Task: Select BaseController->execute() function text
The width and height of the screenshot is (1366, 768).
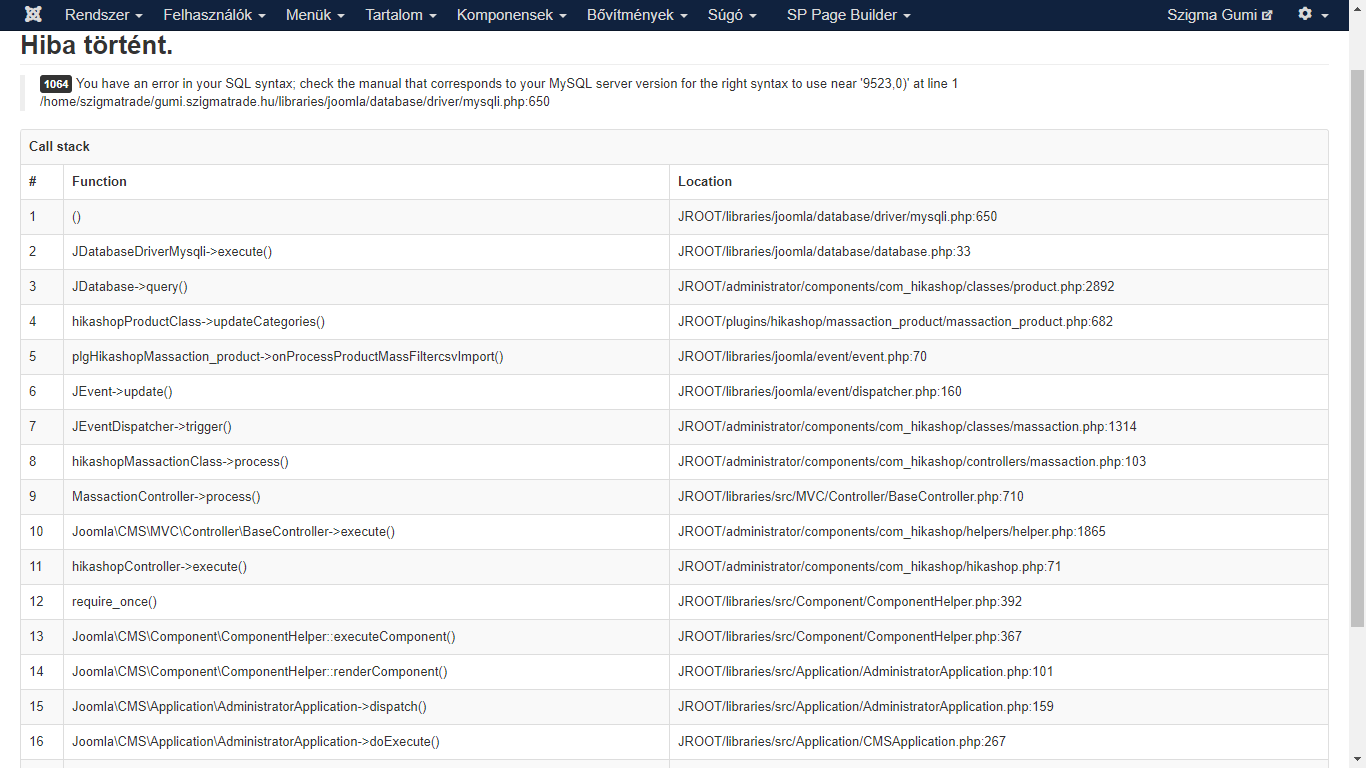Action: click(234, 531)
